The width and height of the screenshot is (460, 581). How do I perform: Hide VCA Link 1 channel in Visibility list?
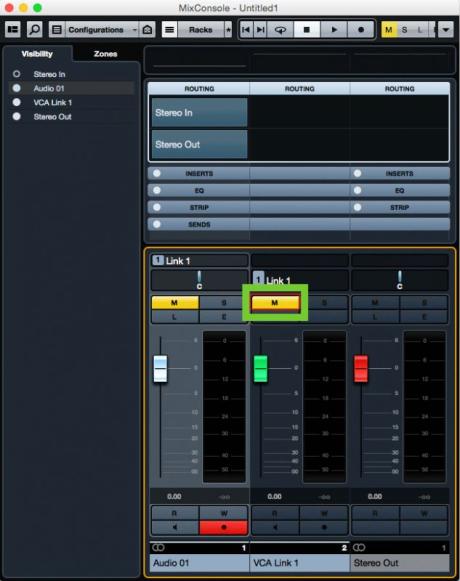(x=17, y=102)
